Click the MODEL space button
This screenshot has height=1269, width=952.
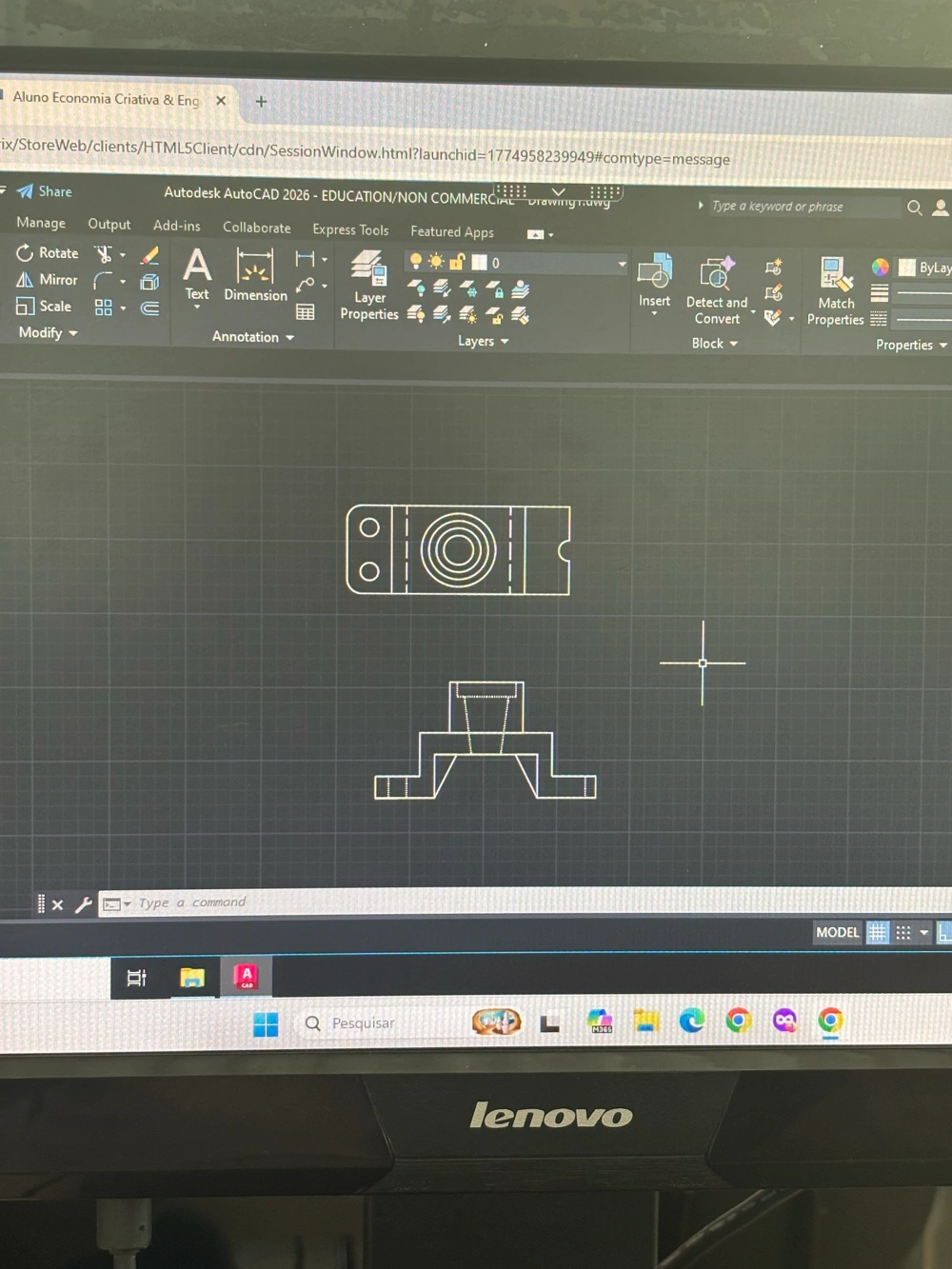(x=837, y=933)
